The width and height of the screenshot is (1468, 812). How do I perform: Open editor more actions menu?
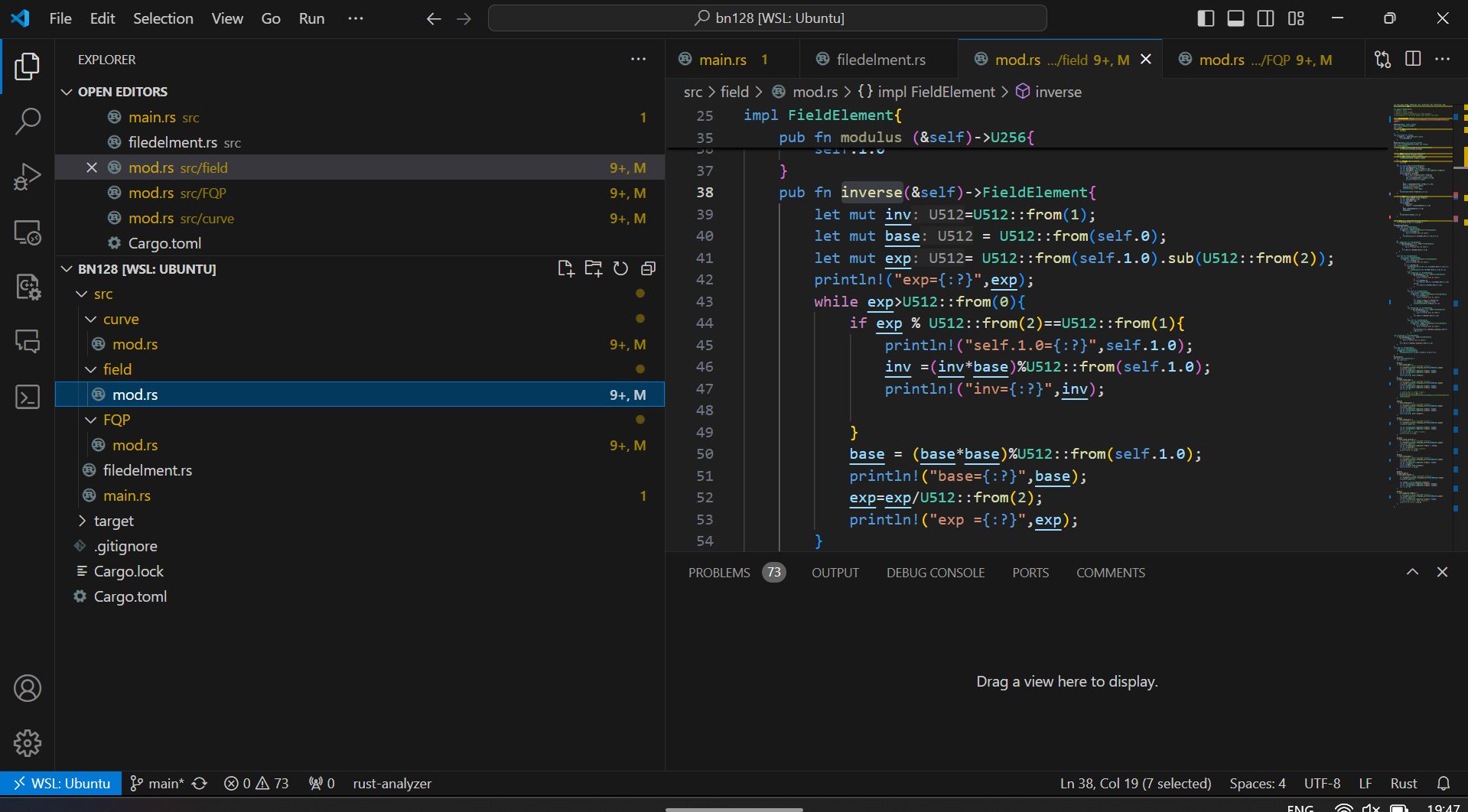pos(1443,59)
